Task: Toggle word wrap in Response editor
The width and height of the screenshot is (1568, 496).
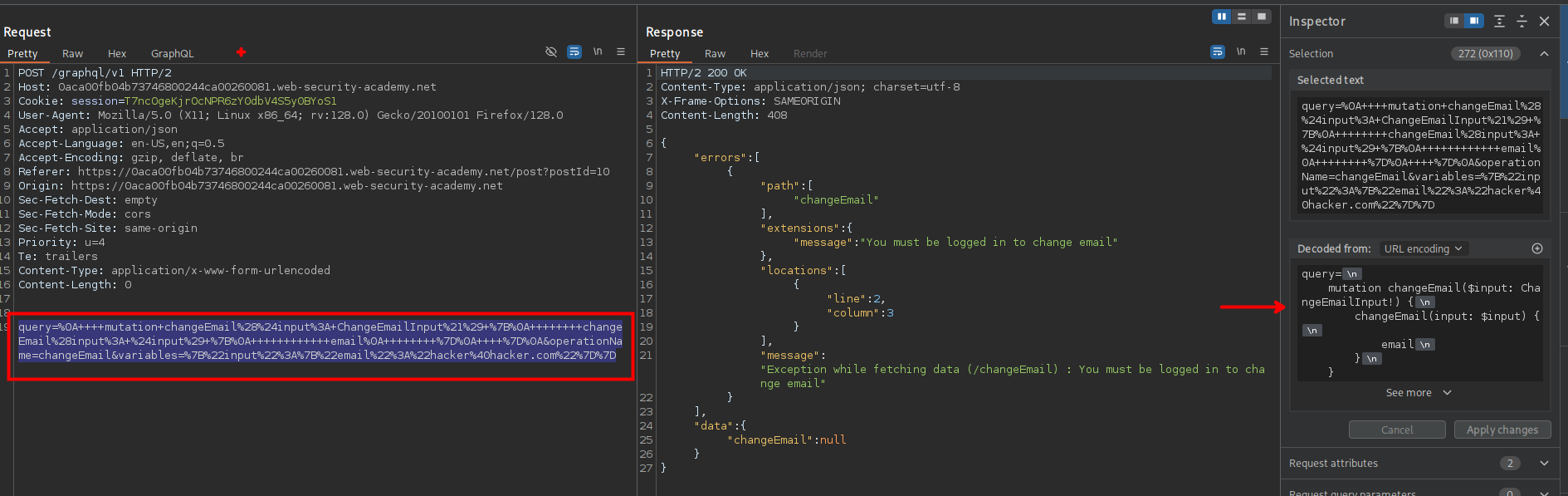Action: coord(1217,52)
